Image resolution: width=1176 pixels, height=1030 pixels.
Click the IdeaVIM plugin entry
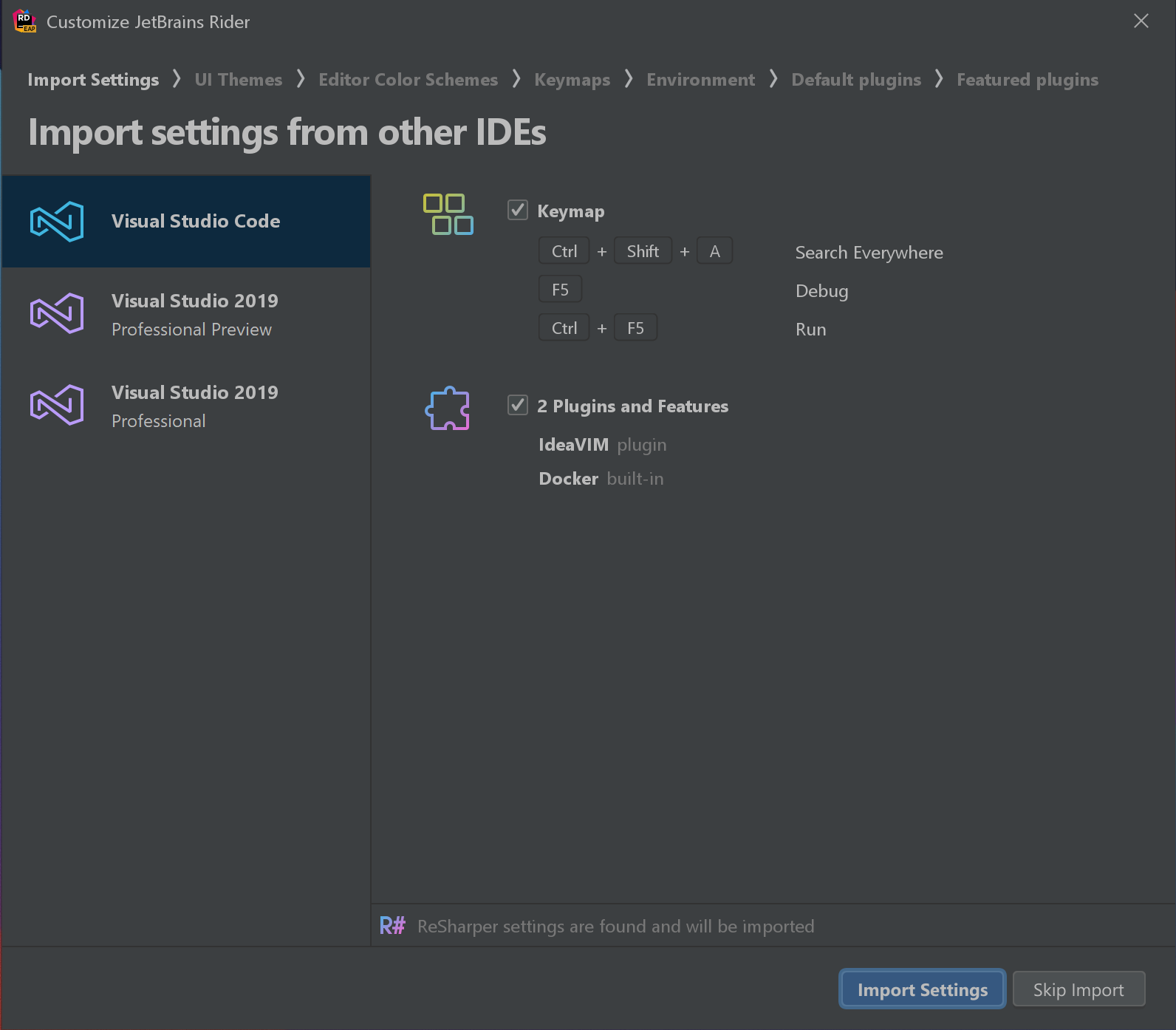tap(603, 445)
